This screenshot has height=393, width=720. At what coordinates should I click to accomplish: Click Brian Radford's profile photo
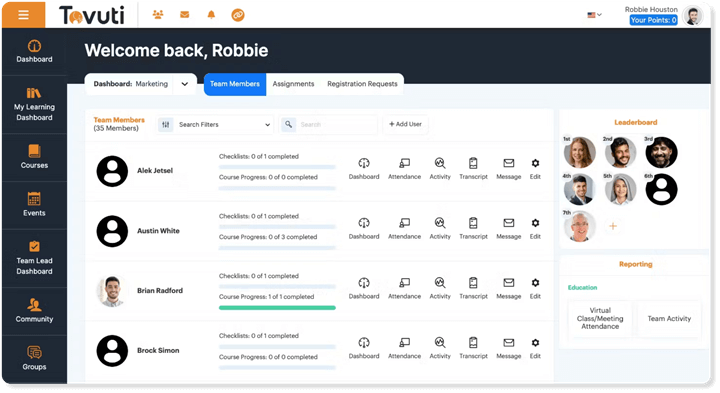[x=112, y=291]
